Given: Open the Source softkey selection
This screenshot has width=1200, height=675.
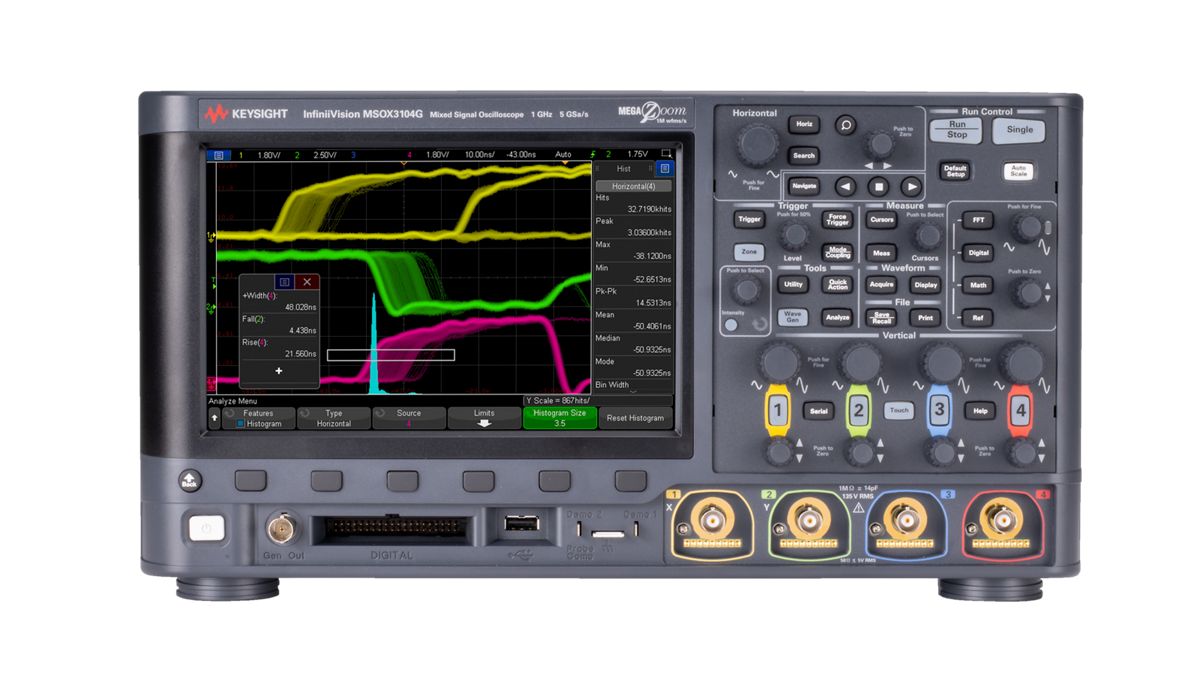Looking at the screenshot, I should click(409, 418).
